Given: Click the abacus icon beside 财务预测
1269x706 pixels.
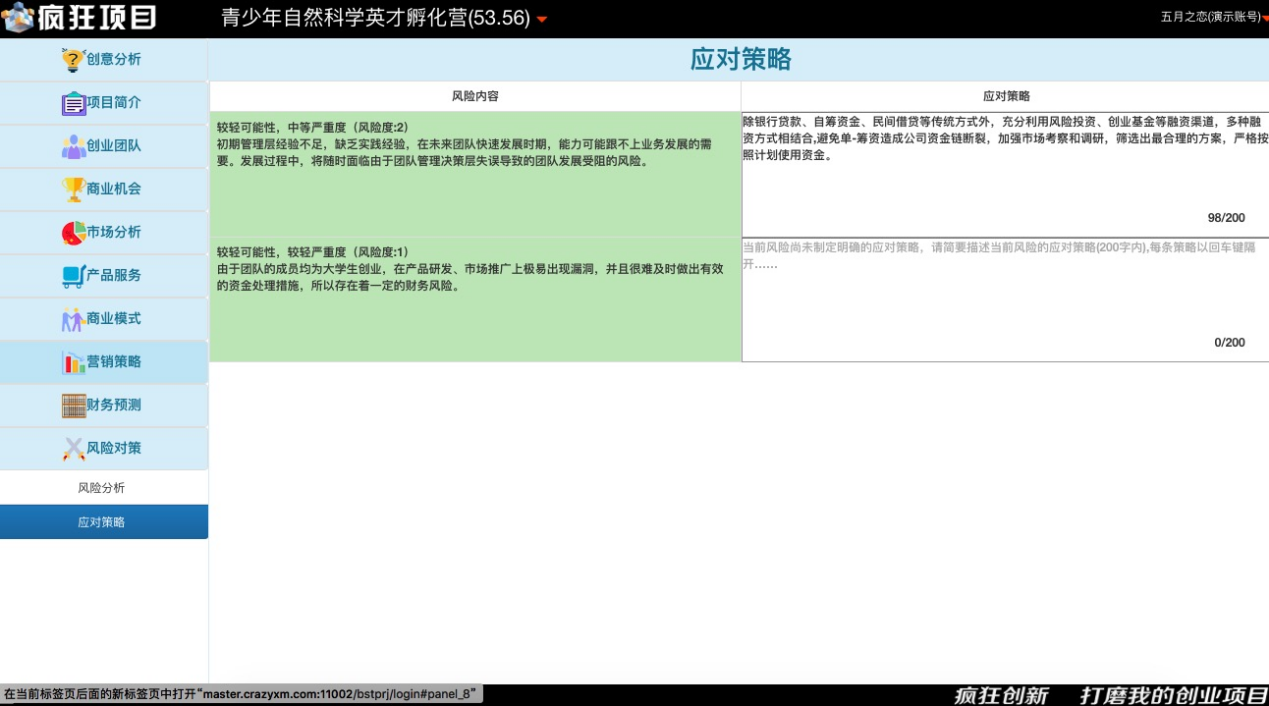Looking at the screenshot, I should [x=73, y=405].
